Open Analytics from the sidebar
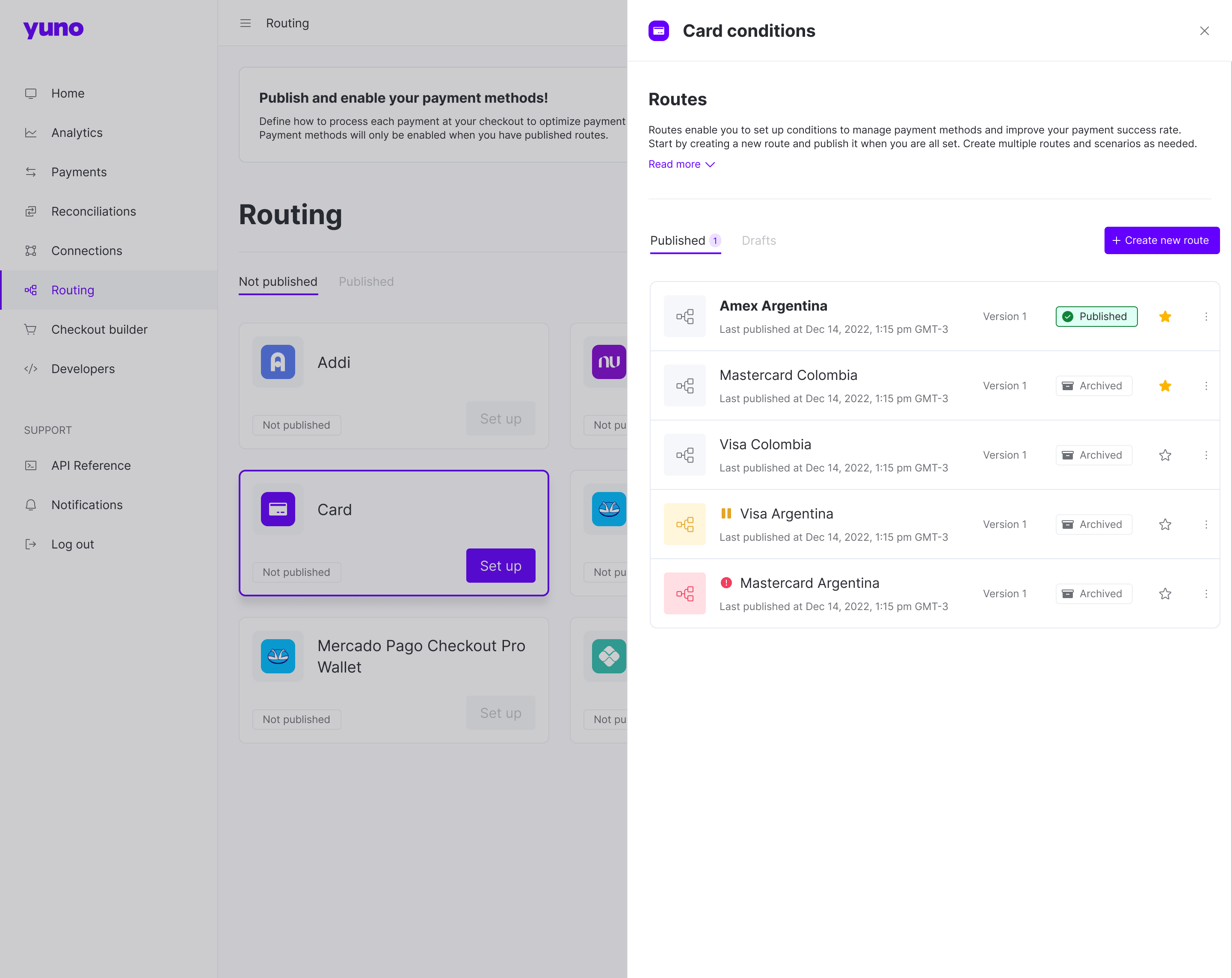The height and width of the screenshot is (978, 1232). pos(77,133)
